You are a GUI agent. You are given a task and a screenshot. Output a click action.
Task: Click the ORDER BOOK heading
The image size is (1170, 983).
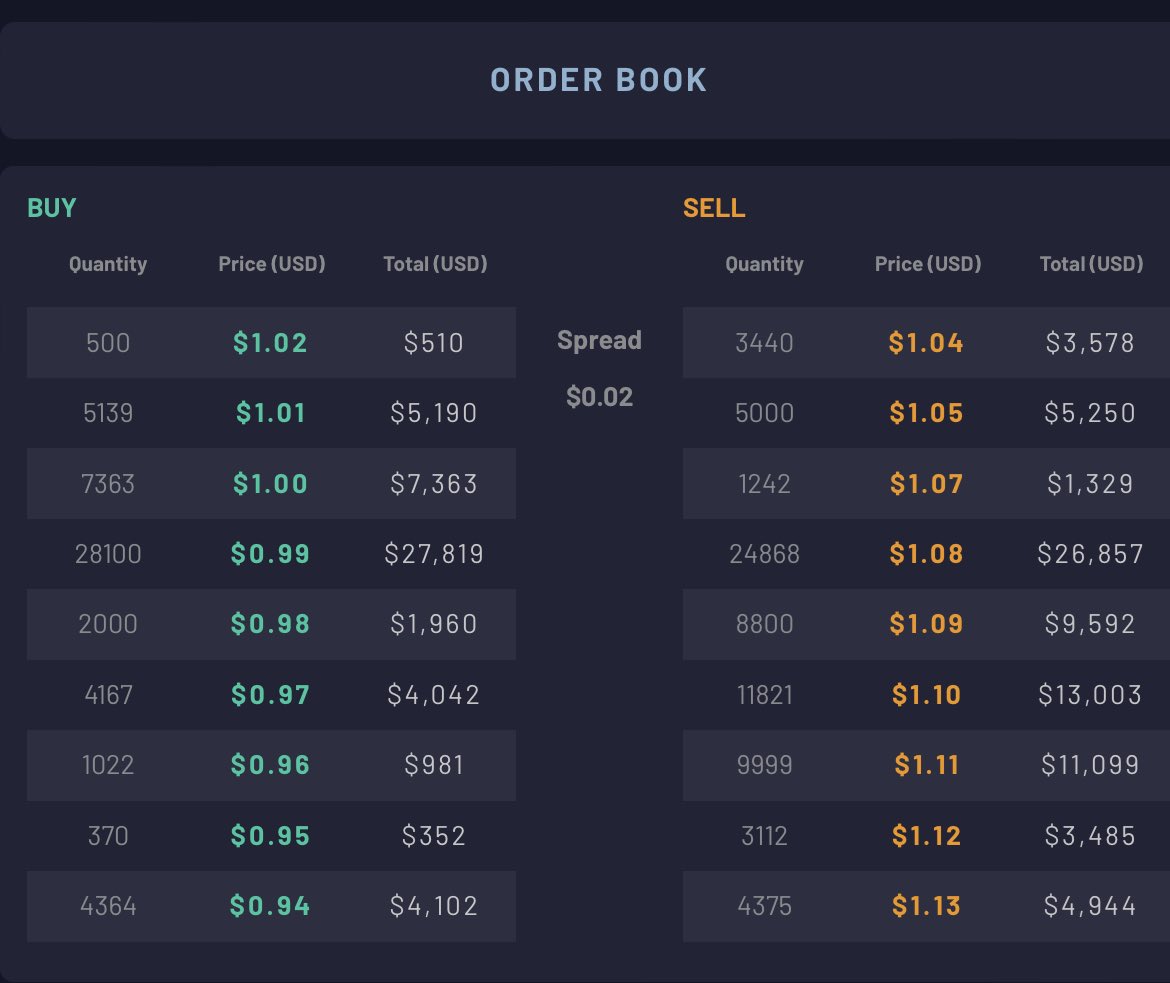(598, 80)
